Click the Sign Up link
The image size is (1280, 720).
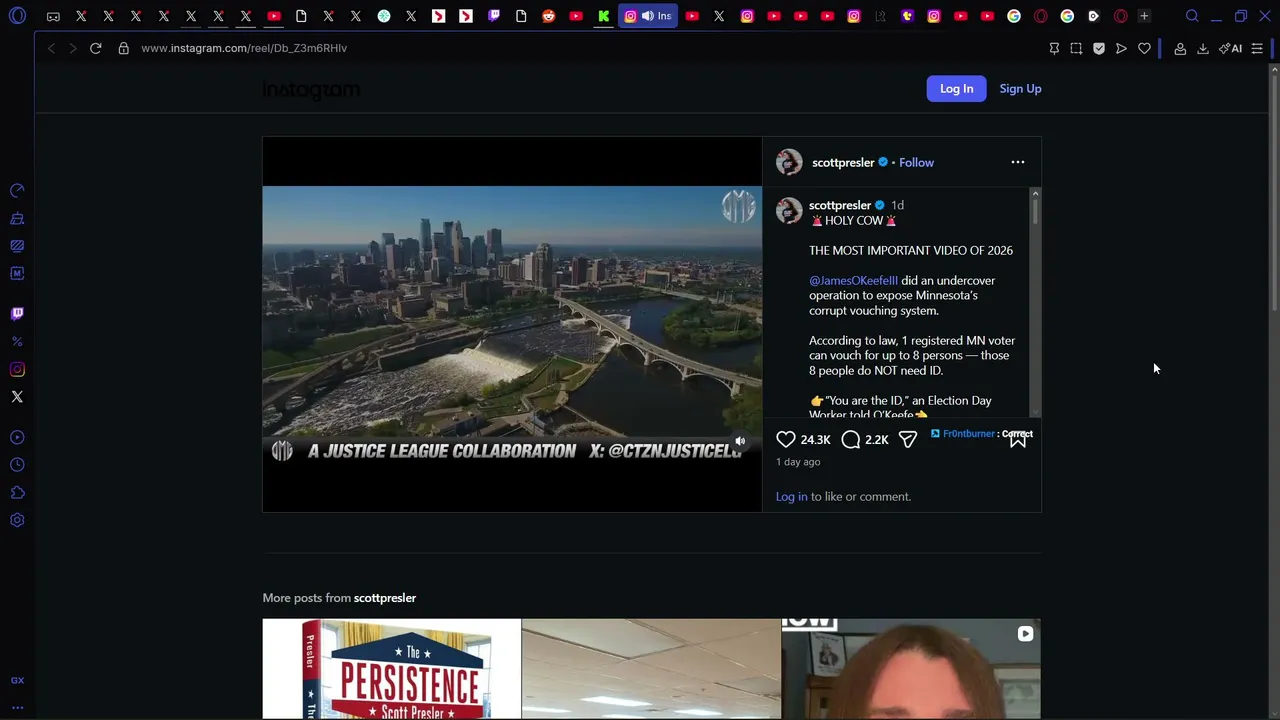coord(1020,88)
